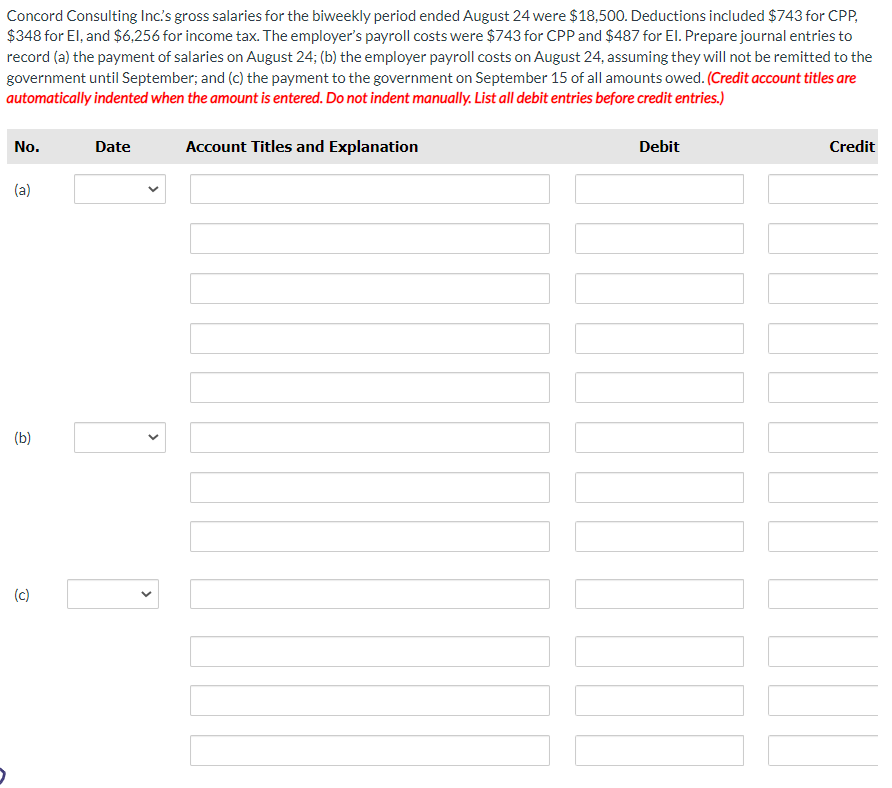Click the 'Account Titles and Explanation' column header
This screenshot has width=892, height=788.
coord(302,147)
